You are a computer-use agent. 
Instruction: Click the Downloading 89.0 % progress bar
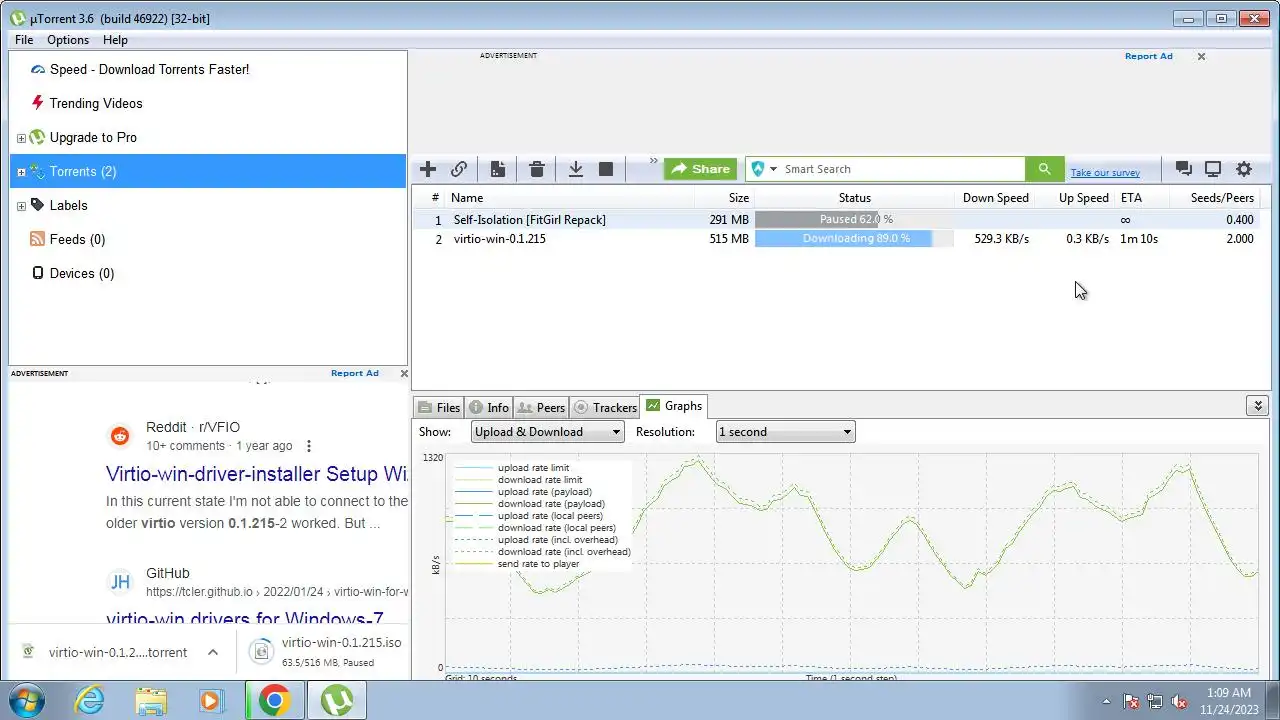854,239
